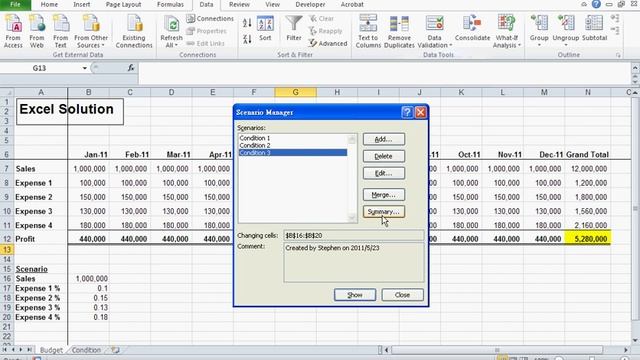
Task: Click the Excel Solution title box
Action: (x=70, y=111)
